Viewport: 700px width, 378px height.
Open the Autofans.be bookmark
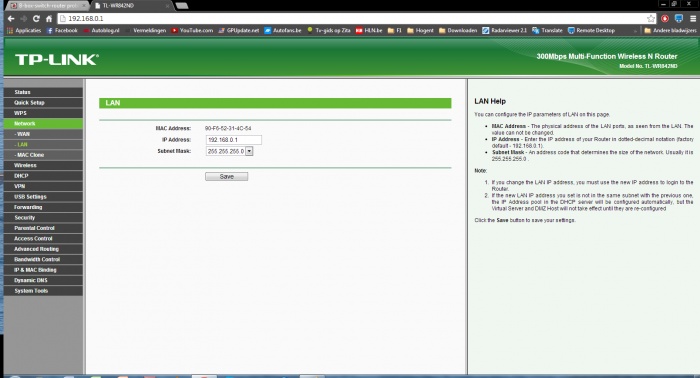coord(283,30)
